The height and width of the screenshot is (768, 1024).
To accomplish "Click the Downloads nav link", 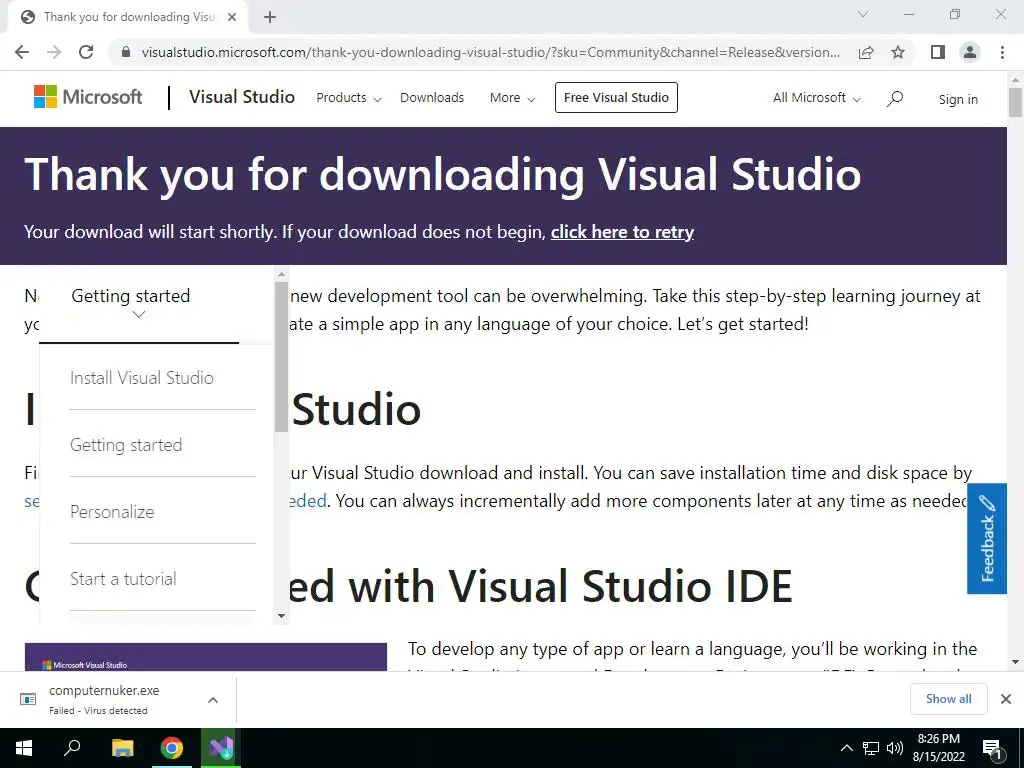I will [x=432, y=98].
